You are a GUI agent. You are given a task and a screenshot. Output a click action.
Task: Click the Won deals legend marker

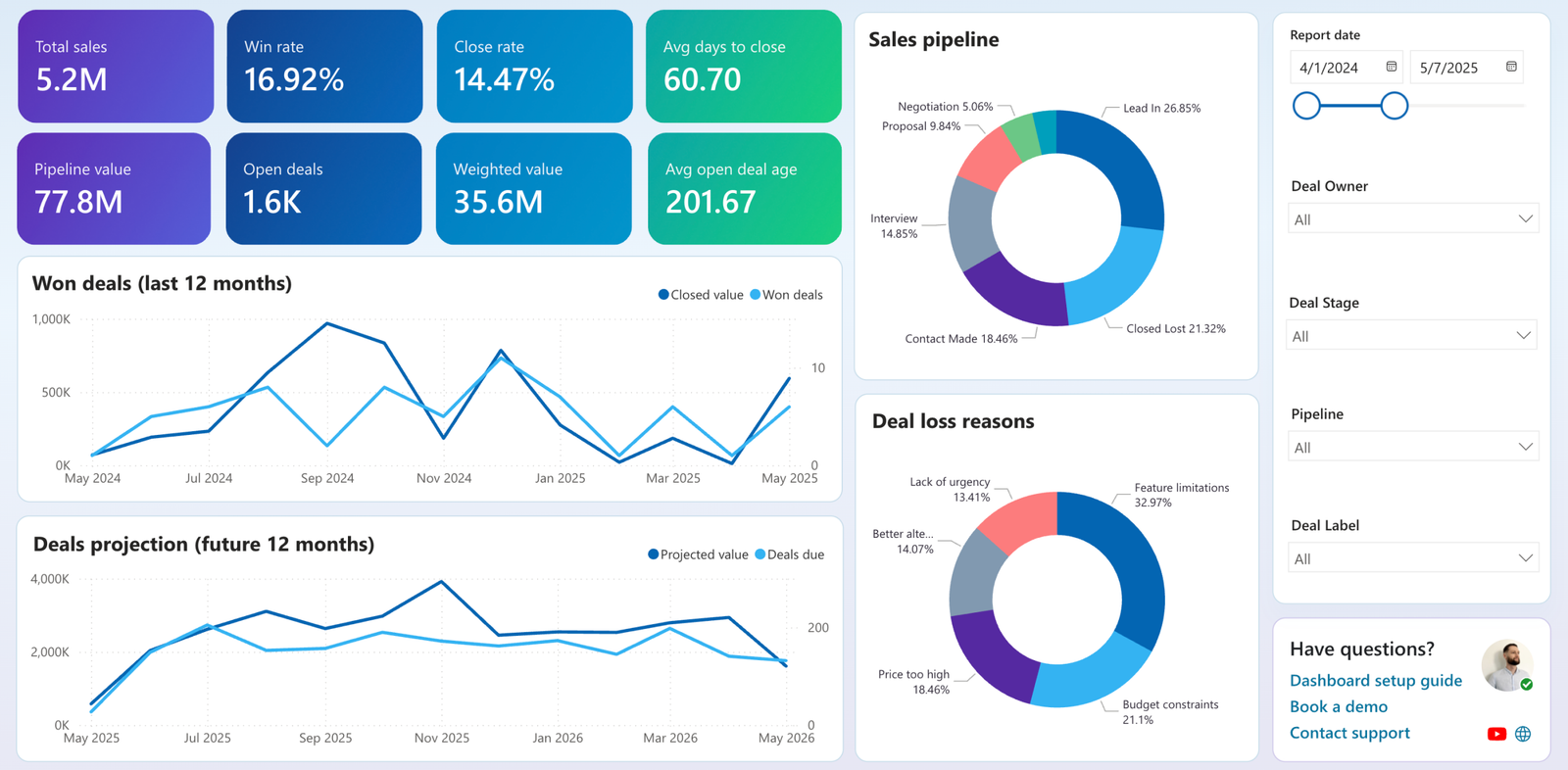[x=756, y=294]
